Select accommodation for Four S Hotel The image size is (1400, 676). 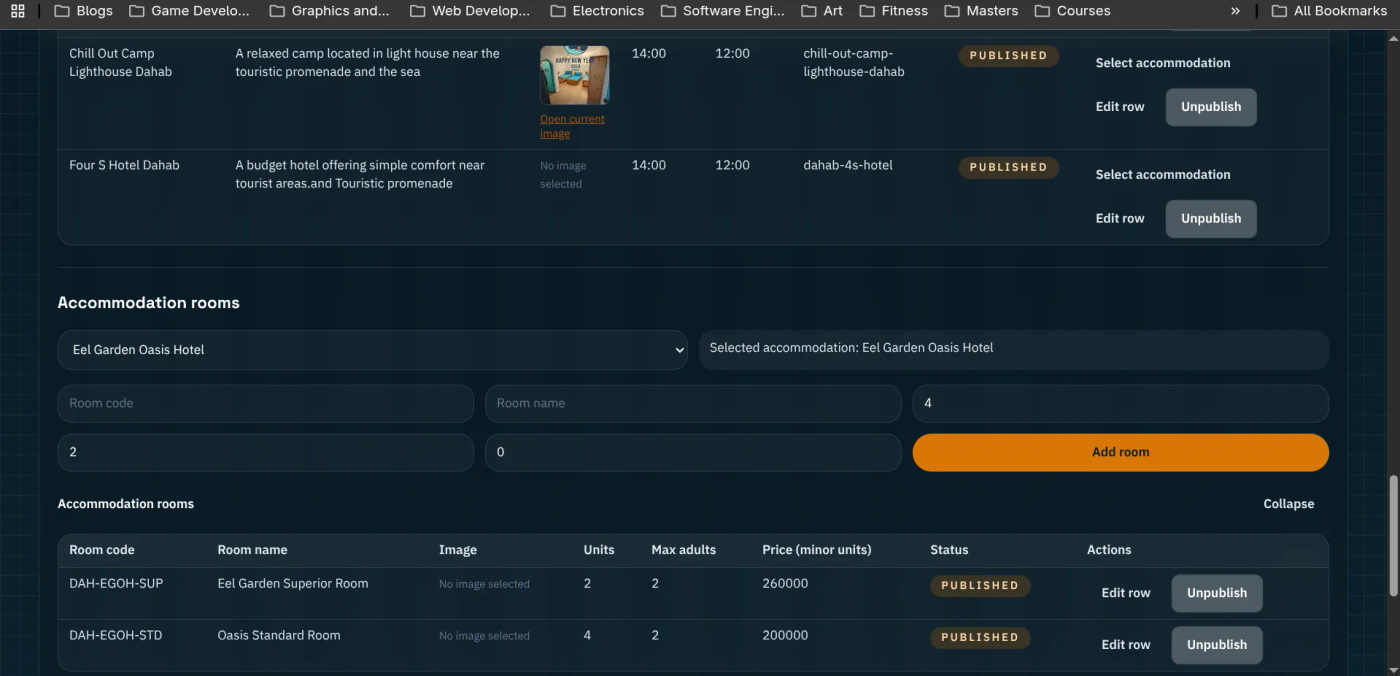[1162, 175]
